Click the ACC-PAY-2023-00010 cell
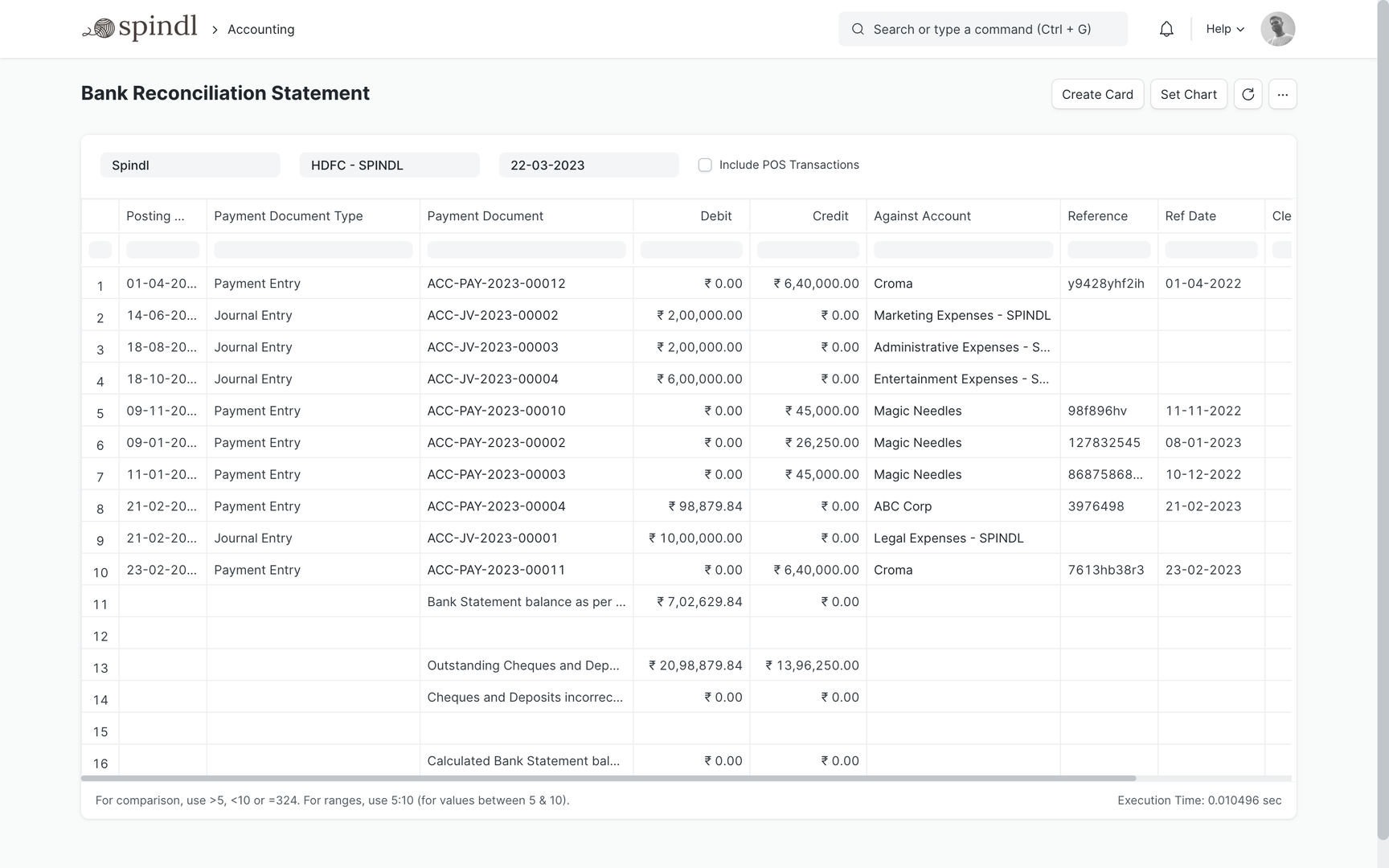Screen dimensions: 1389x868 point(527,411)
